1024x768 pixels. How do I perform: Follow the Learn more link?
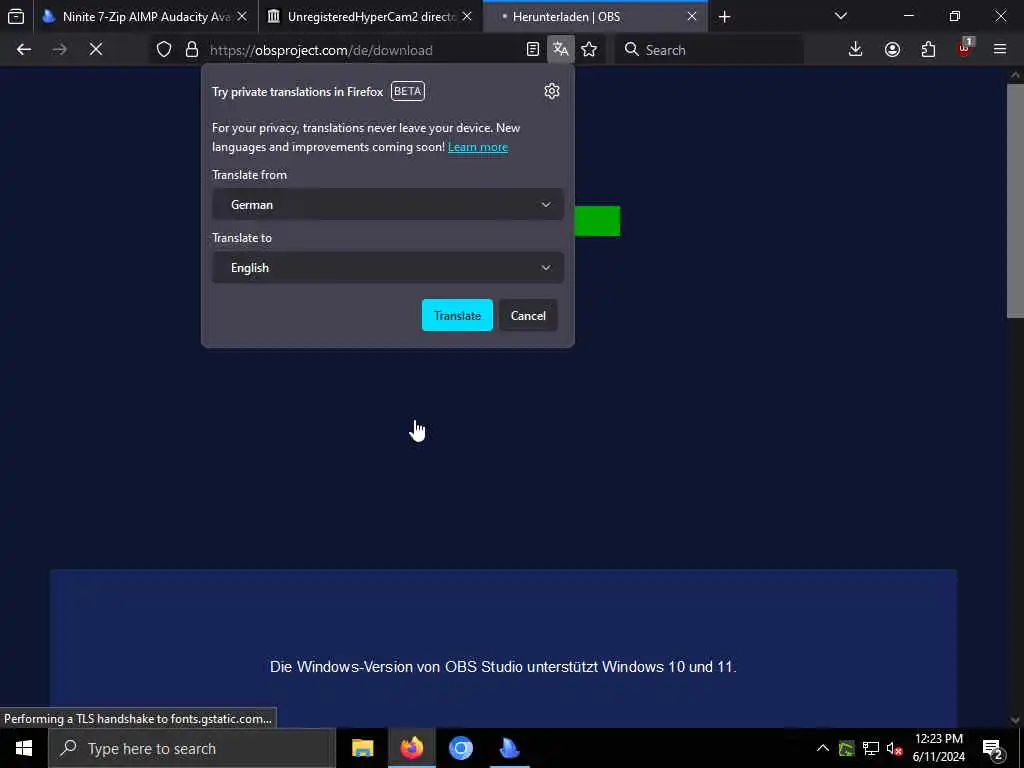point(478,147)
